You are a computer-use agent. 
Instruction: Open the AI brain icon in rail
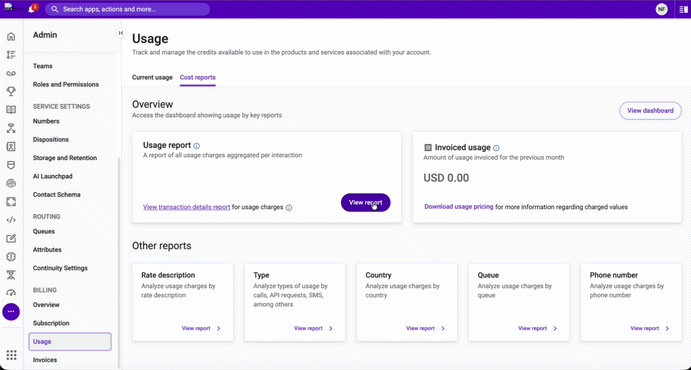(x=11, y=257)
